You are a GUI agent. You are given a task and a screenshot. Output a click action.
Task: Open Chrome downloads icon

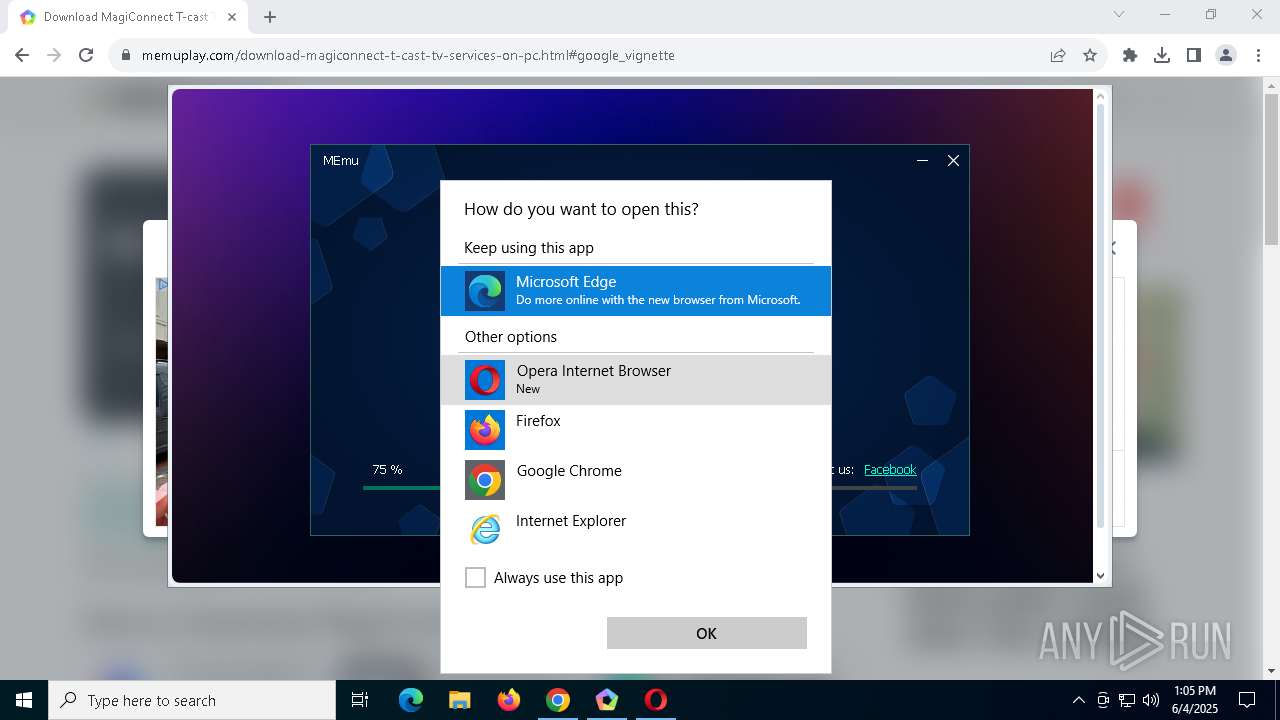tap(1162, 55)
